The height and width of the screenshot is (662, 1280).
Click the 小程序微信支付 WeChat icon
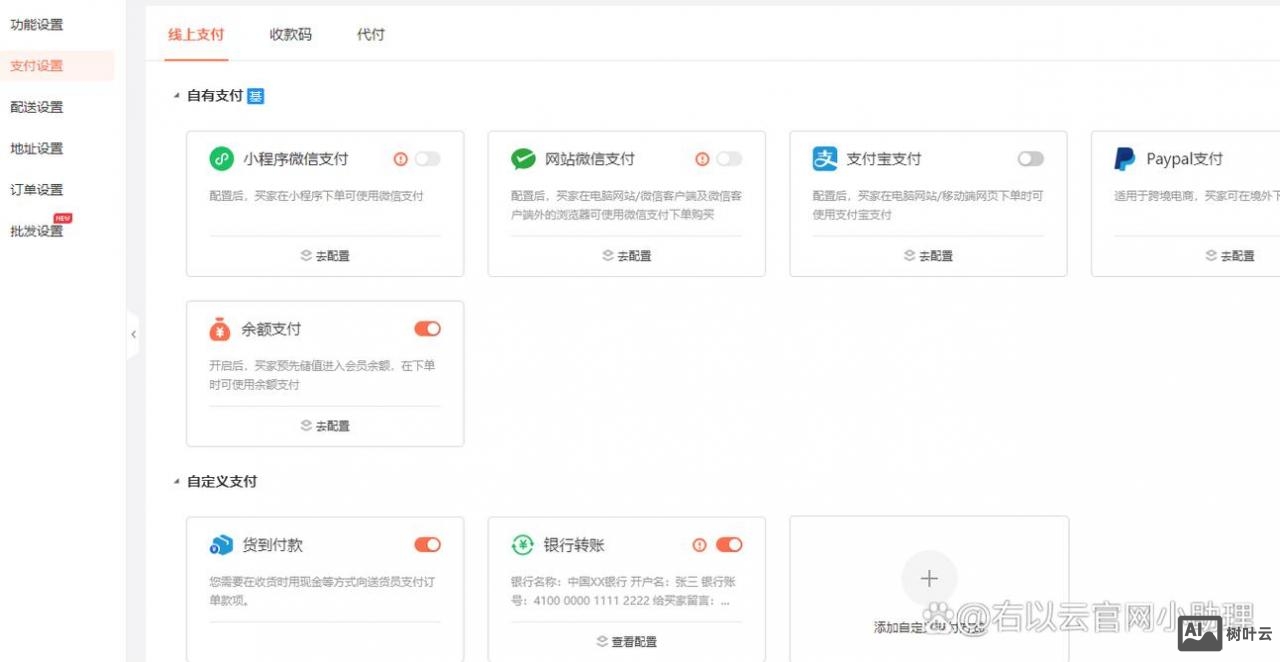tap(219, 158)
